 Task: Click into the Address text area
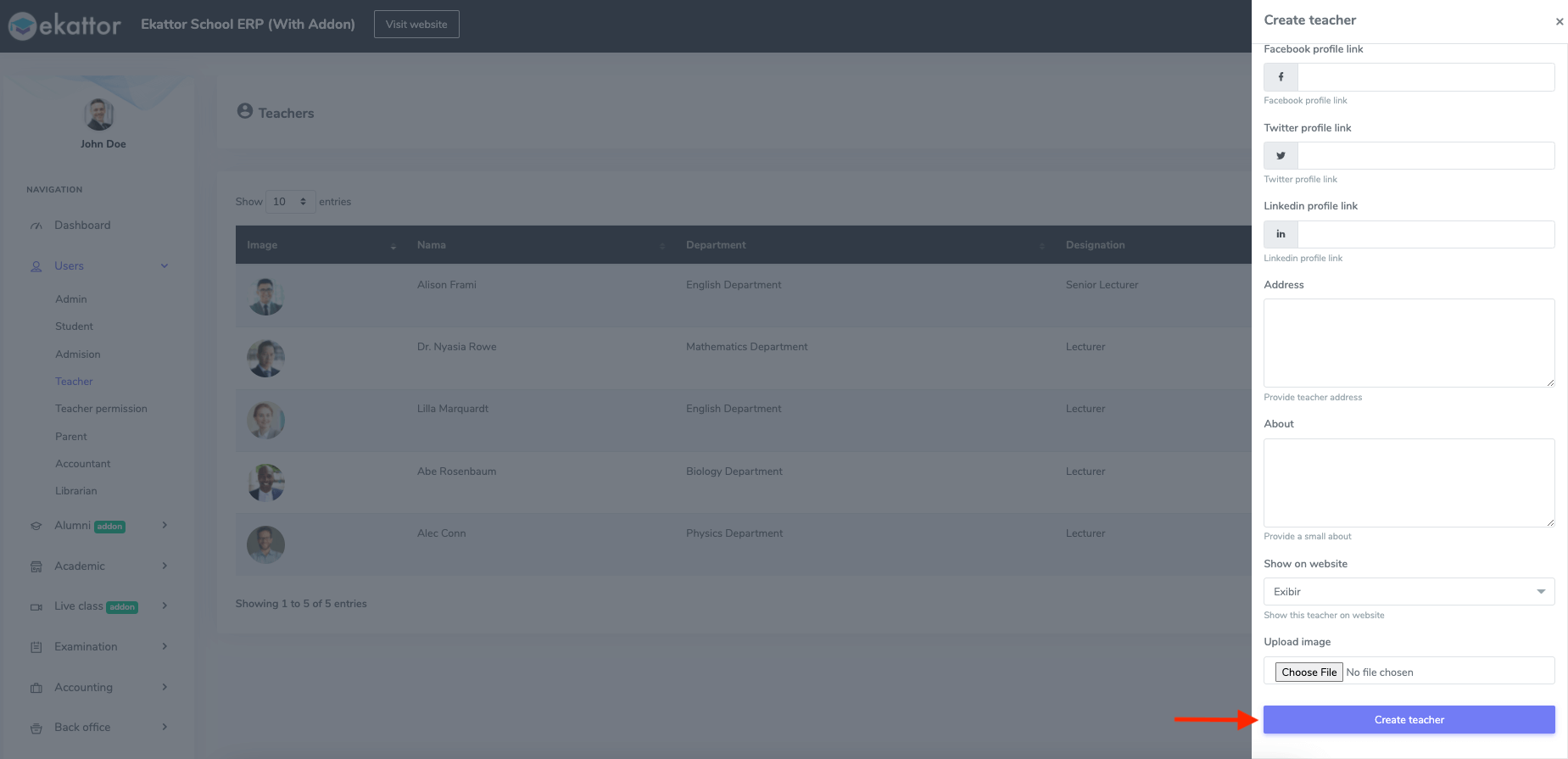click(1409, 343)
